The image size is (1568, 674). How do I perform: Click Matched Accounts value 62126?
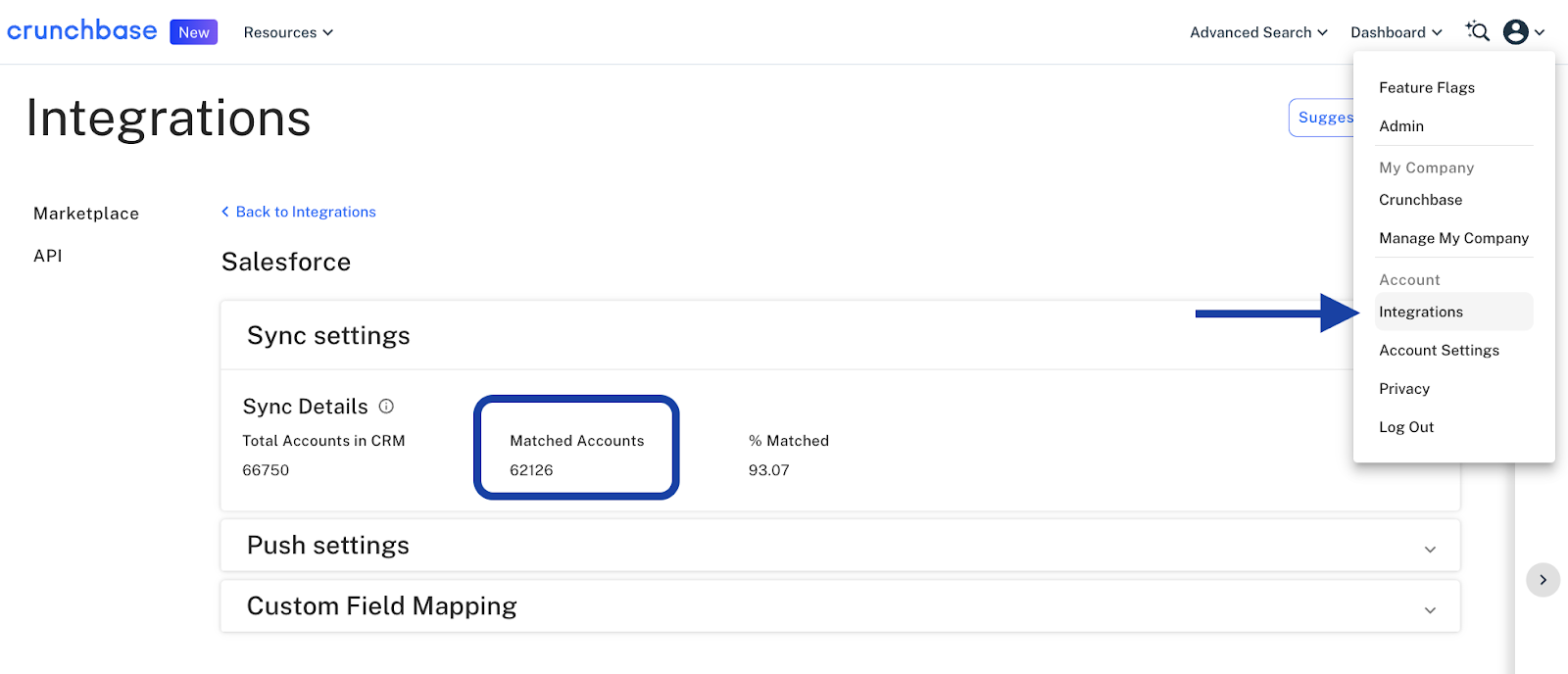coord(531,470)
